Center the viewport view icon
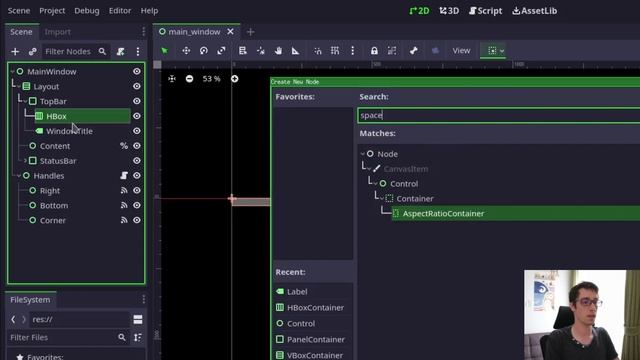 tap(172, 79)
